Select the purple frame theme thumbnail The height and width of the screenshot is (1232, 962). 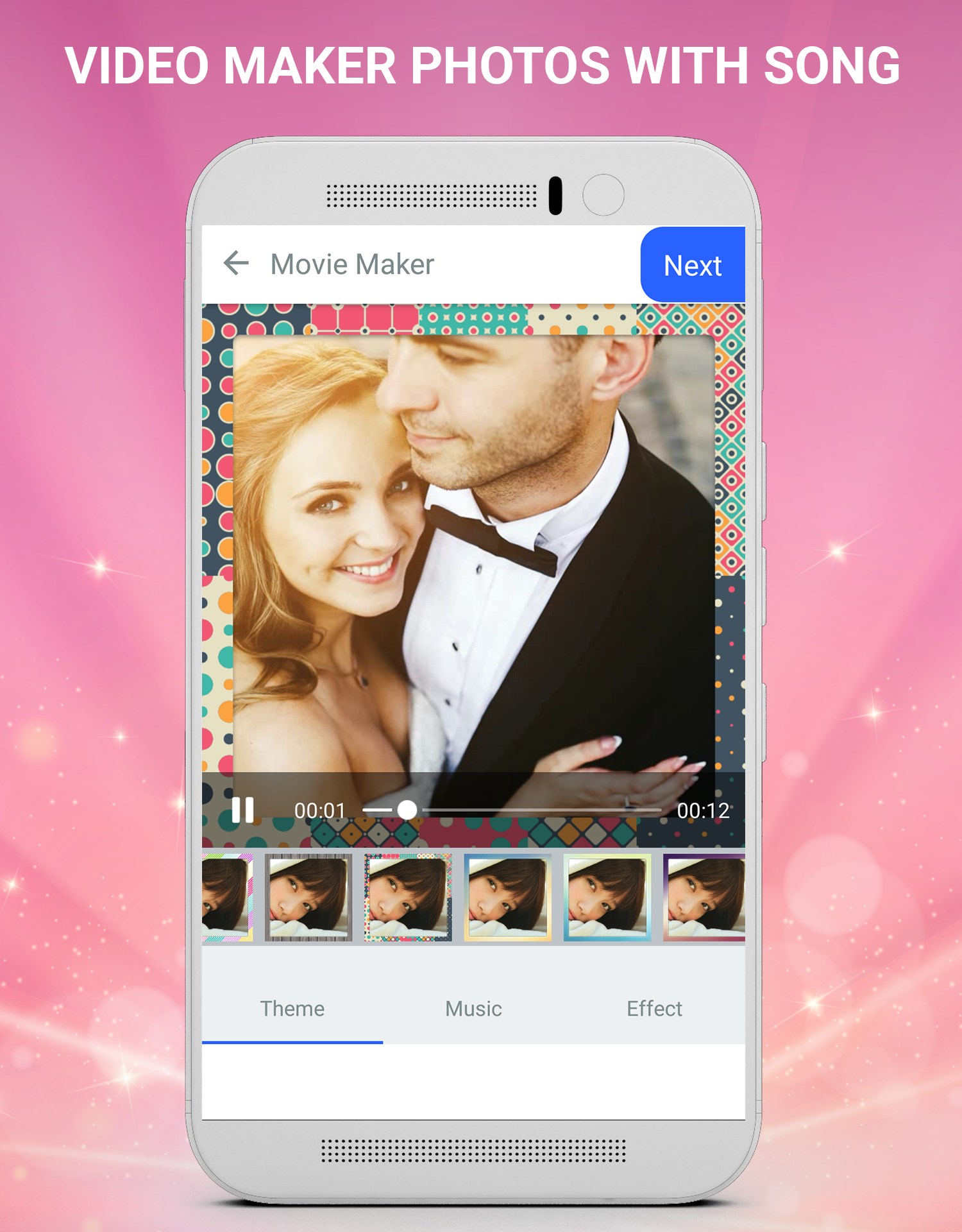pyautogui.click(x=704, y=897)
